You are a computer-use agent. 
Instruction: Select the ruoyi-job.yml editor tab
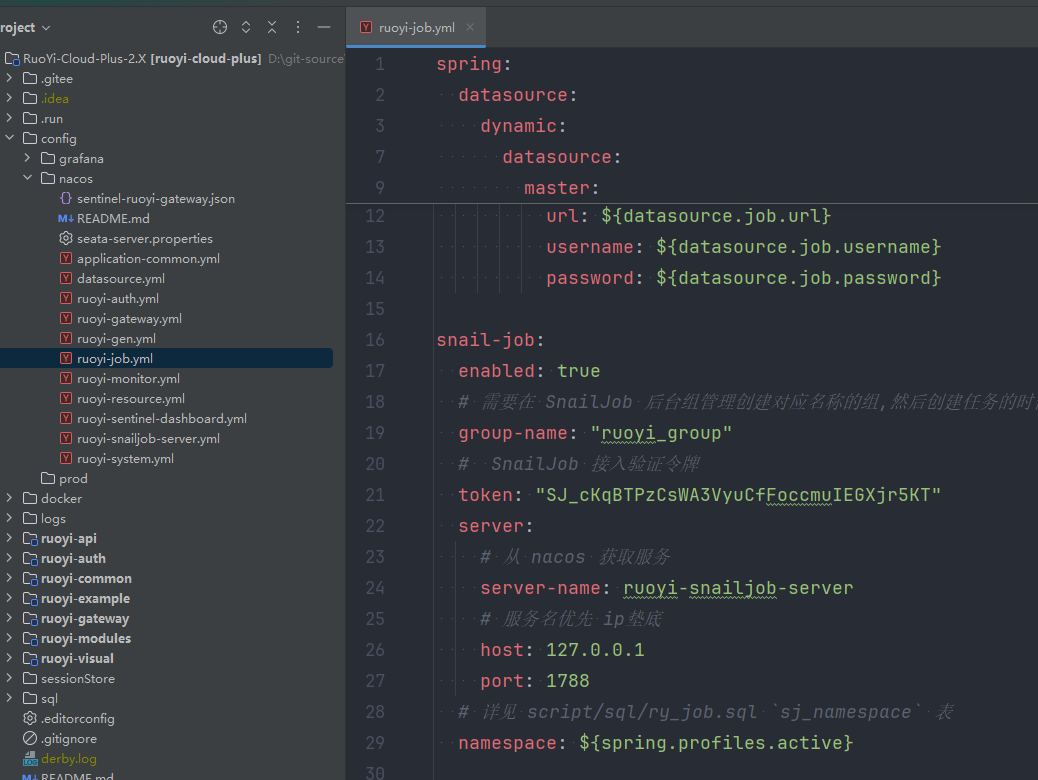pos(416,28)
